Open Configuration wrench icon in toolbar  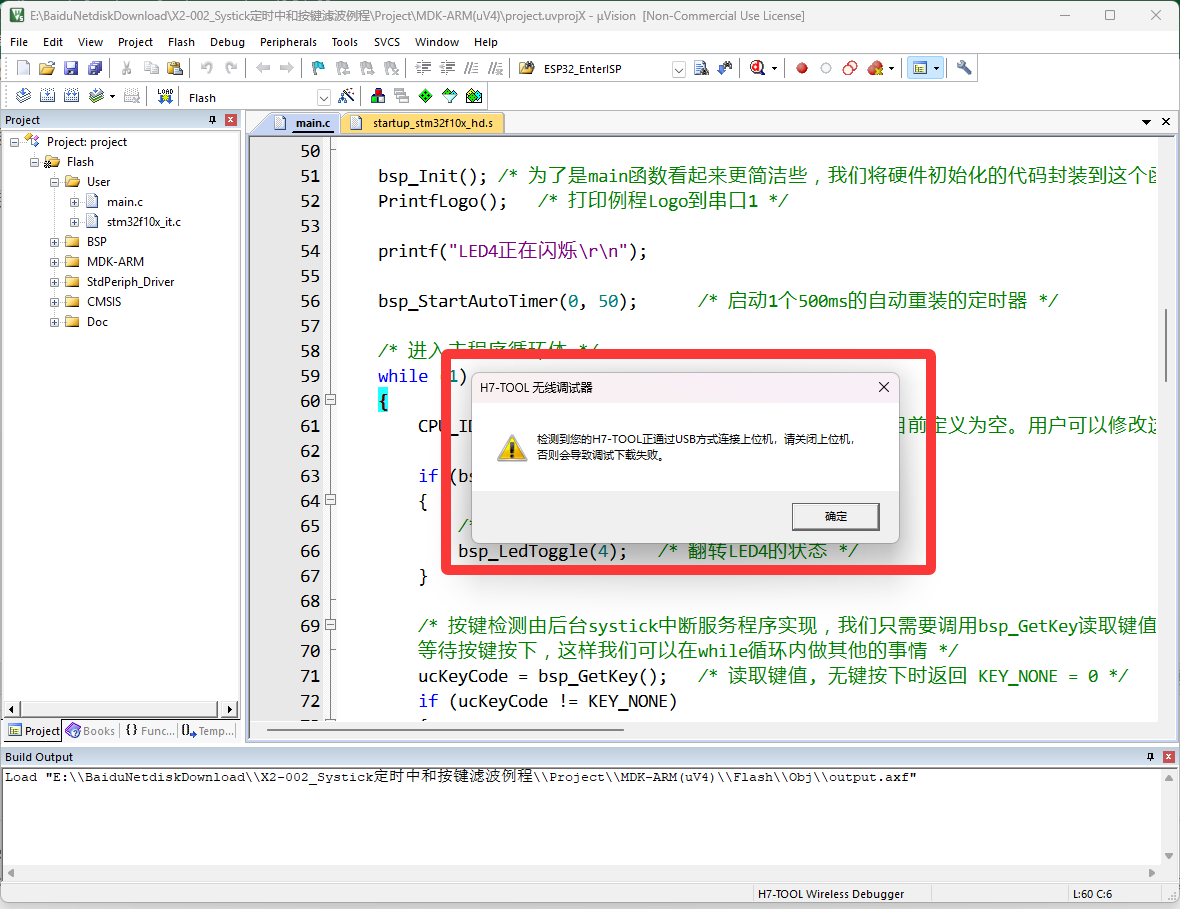(964, 68)
